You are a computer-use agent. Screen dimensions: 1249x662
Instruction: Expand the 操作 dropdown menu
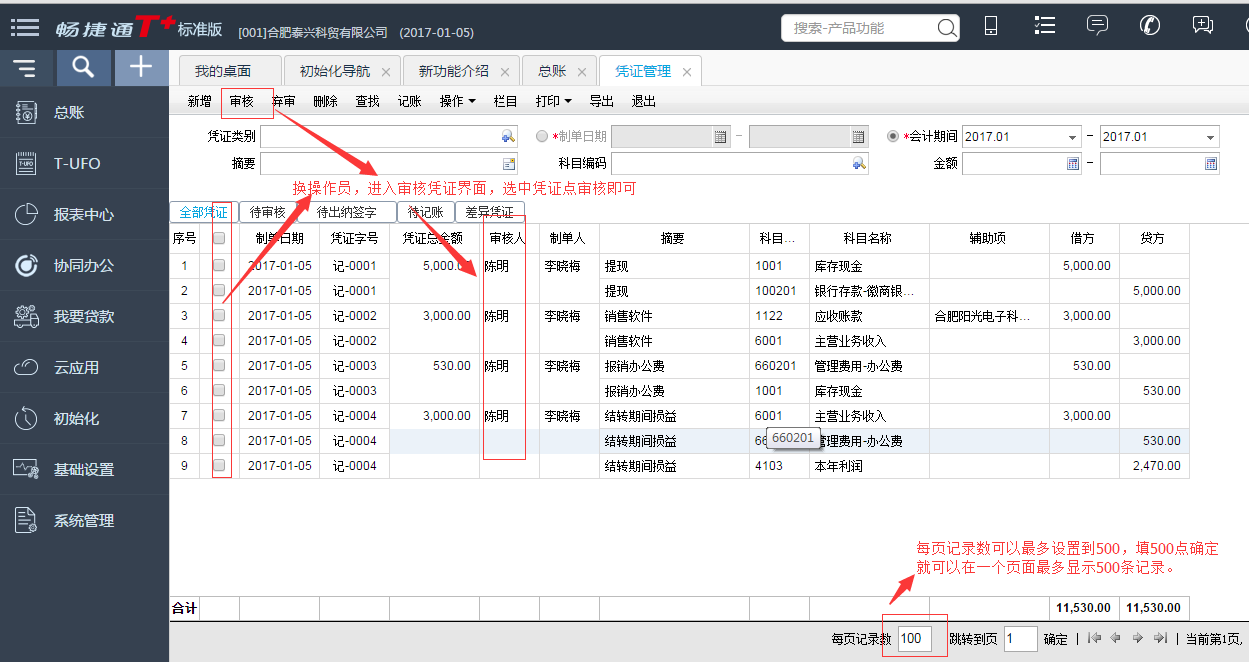(x=457, y=101)
